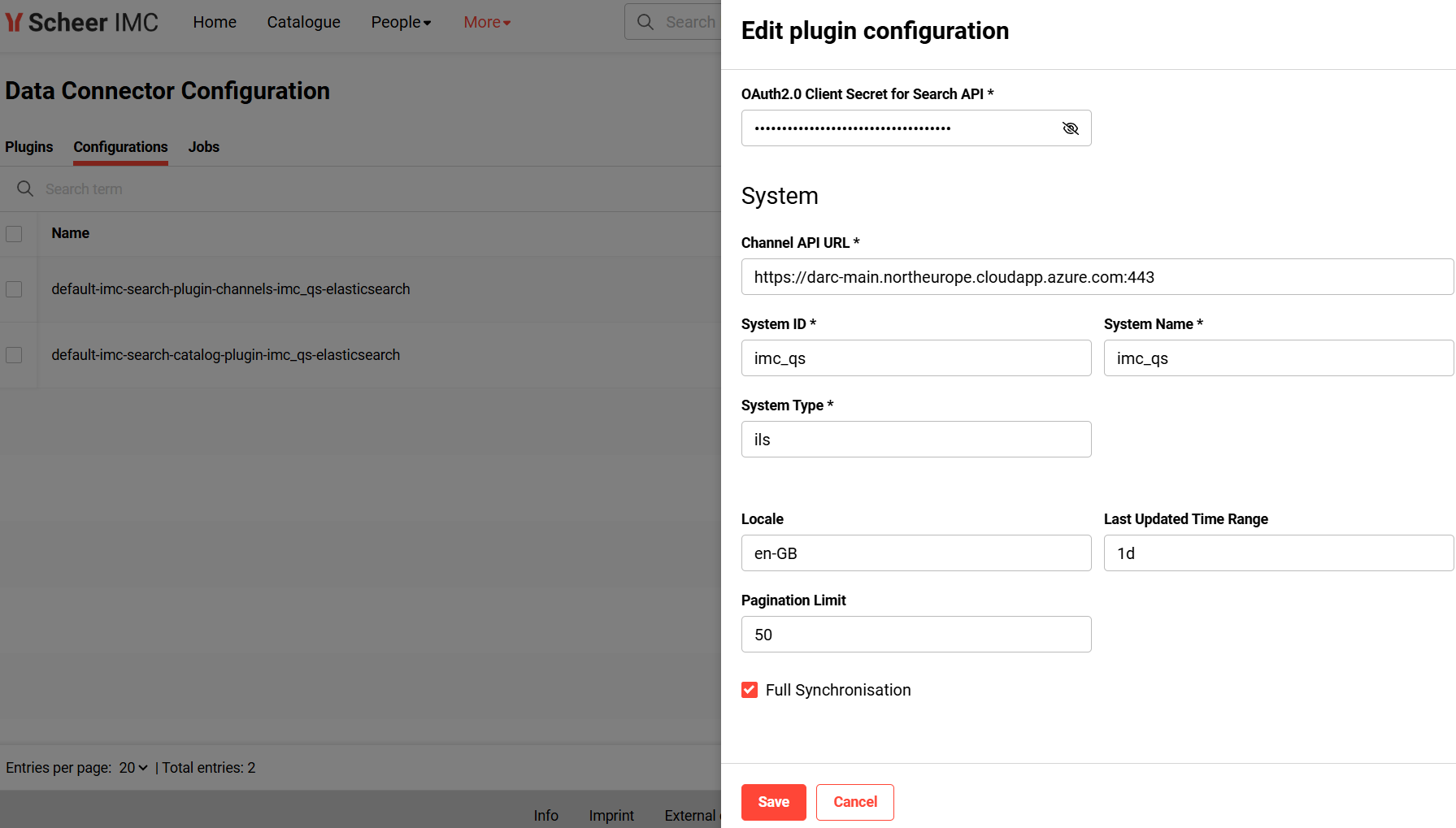Click the Last Updated Time Range field
Image resolution: width=1456 pixels, height=828 pixels.
1277,553
